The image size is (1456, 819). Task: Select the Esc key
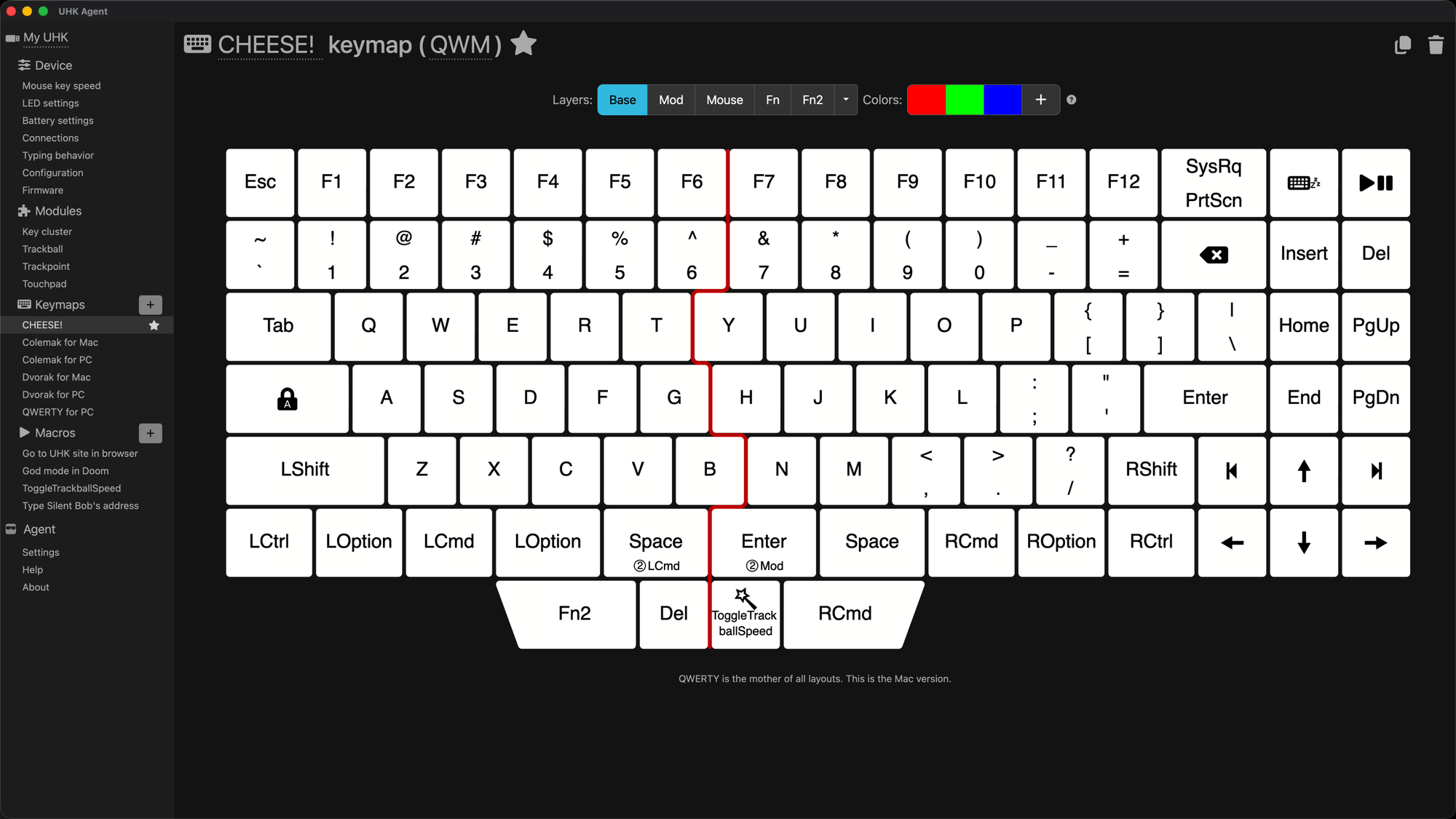[x=260, y=183]
